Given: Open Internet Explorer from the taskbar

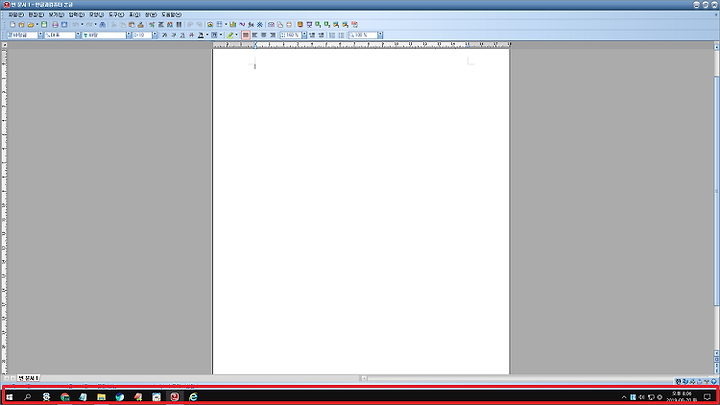Looking at the screenshot, I should [x=193, y=397].
